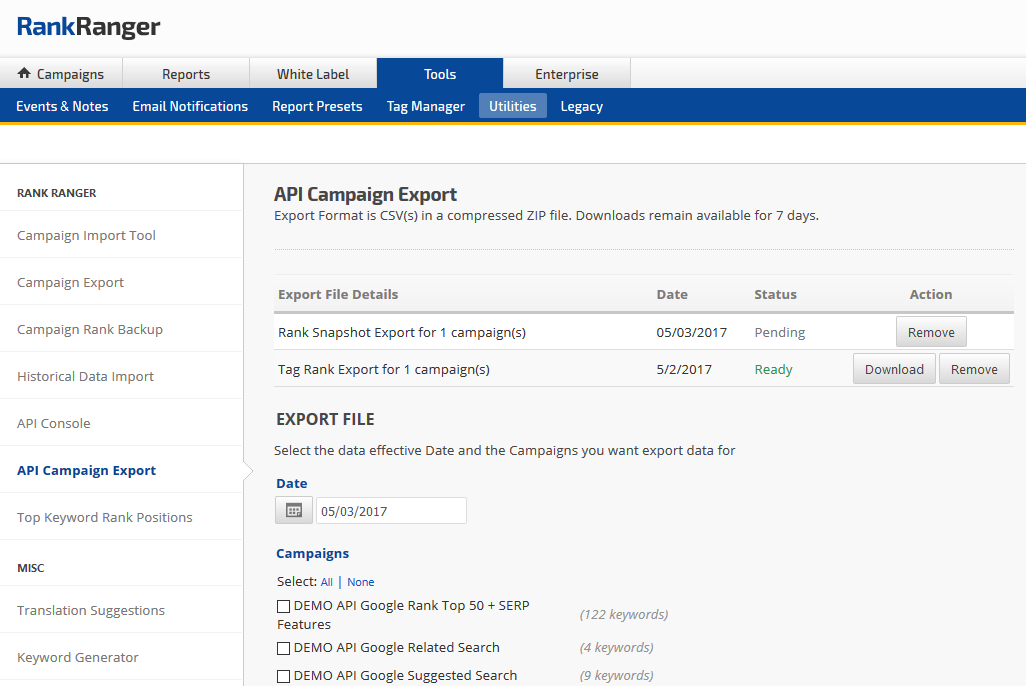
Task: Click the Campaigns home icon tab
Action: 61,74
